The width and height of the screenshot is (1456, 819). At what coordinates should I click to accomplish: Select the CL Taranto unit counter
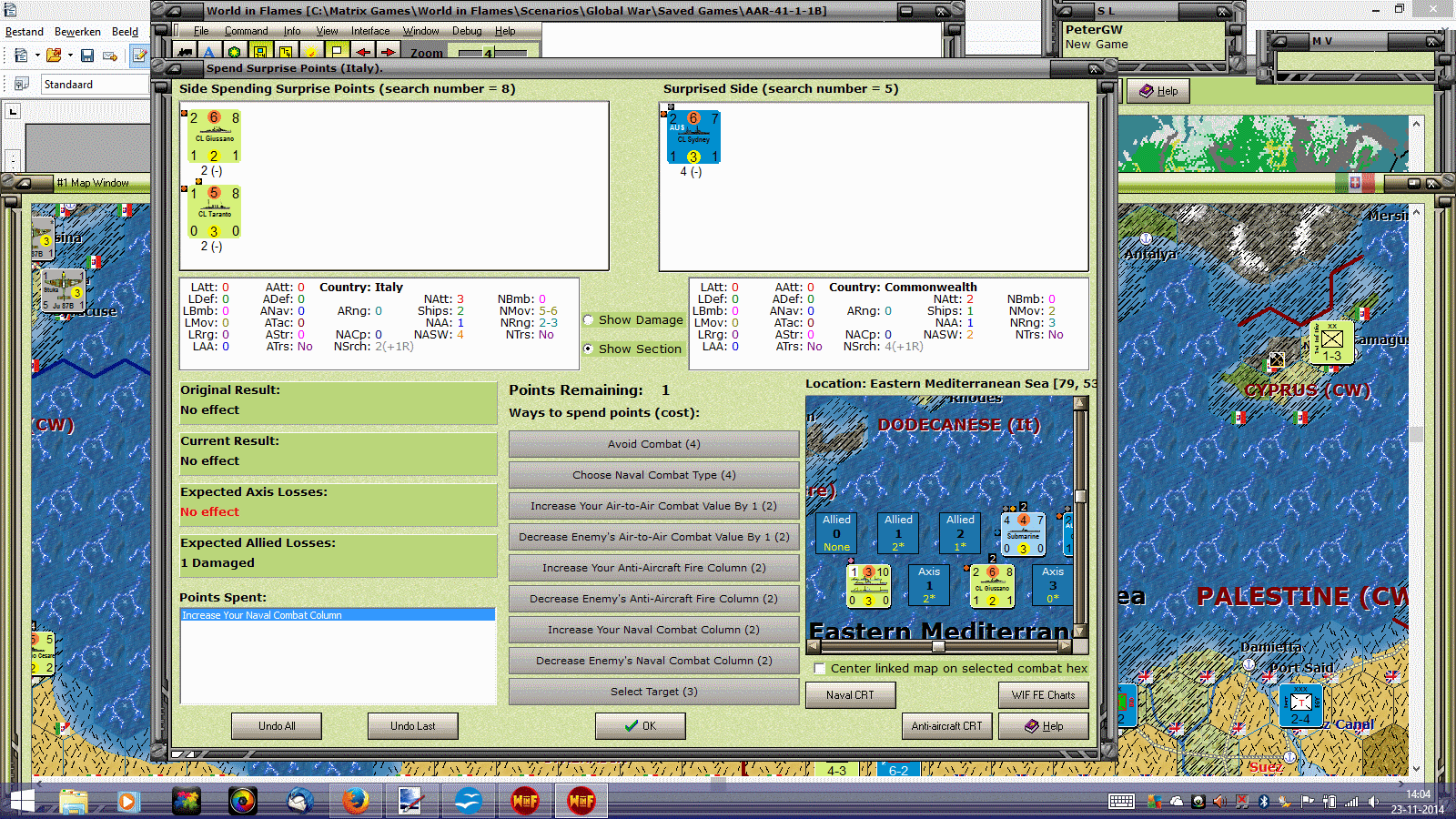pyautogui.click(x=215, y=212)
